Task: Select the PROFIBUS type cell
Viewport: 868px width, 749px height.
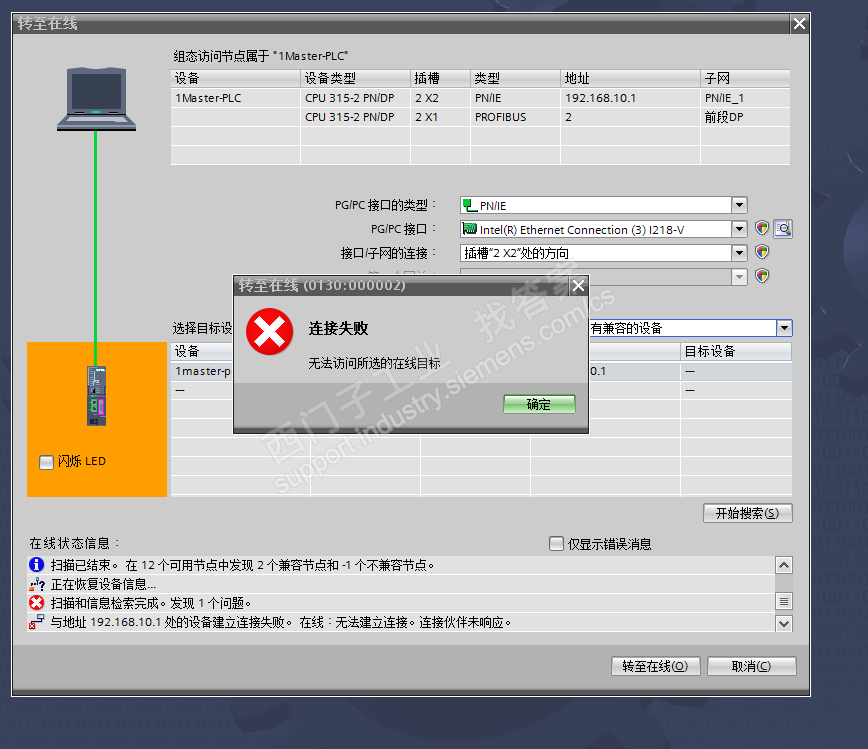Action: click(x=515, y=117)
